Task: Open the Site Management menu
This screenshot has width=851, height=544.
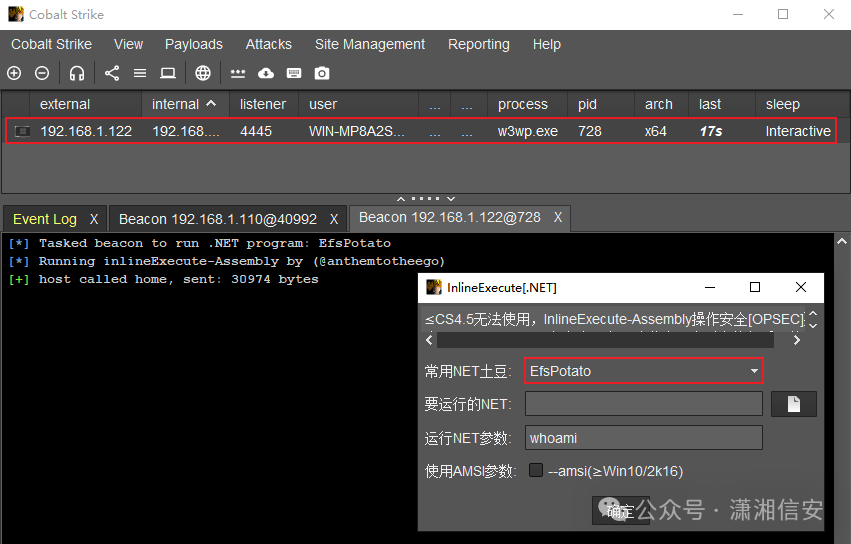Action: click(x=370, y=45)
